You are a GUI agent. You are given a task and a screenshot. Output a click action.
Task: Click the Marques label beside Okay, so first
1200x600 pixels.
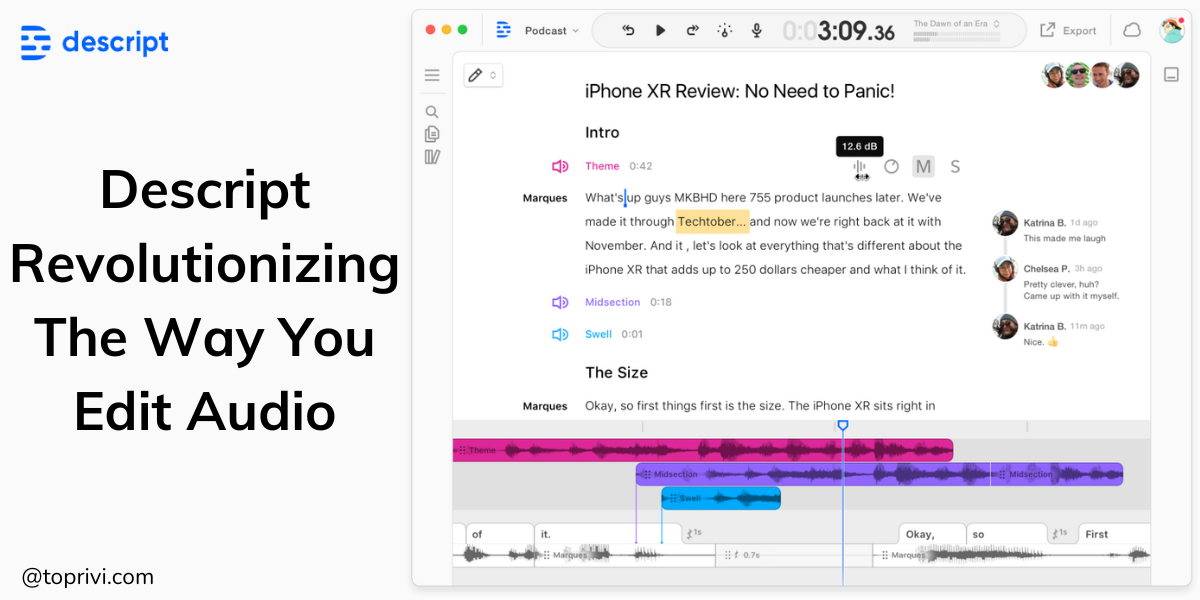(545, 406)
